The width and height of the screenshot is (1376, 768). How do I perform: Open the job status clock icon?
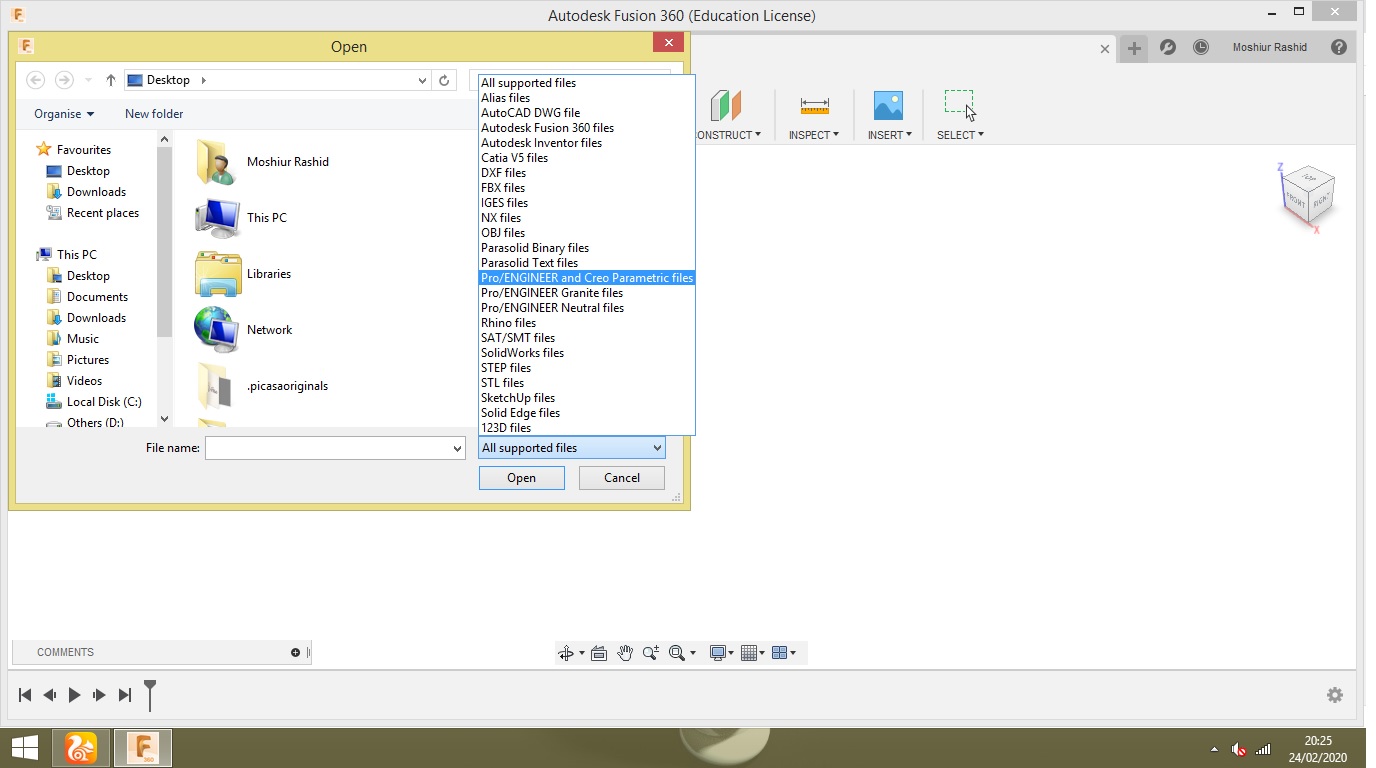tap(1201, 47)
